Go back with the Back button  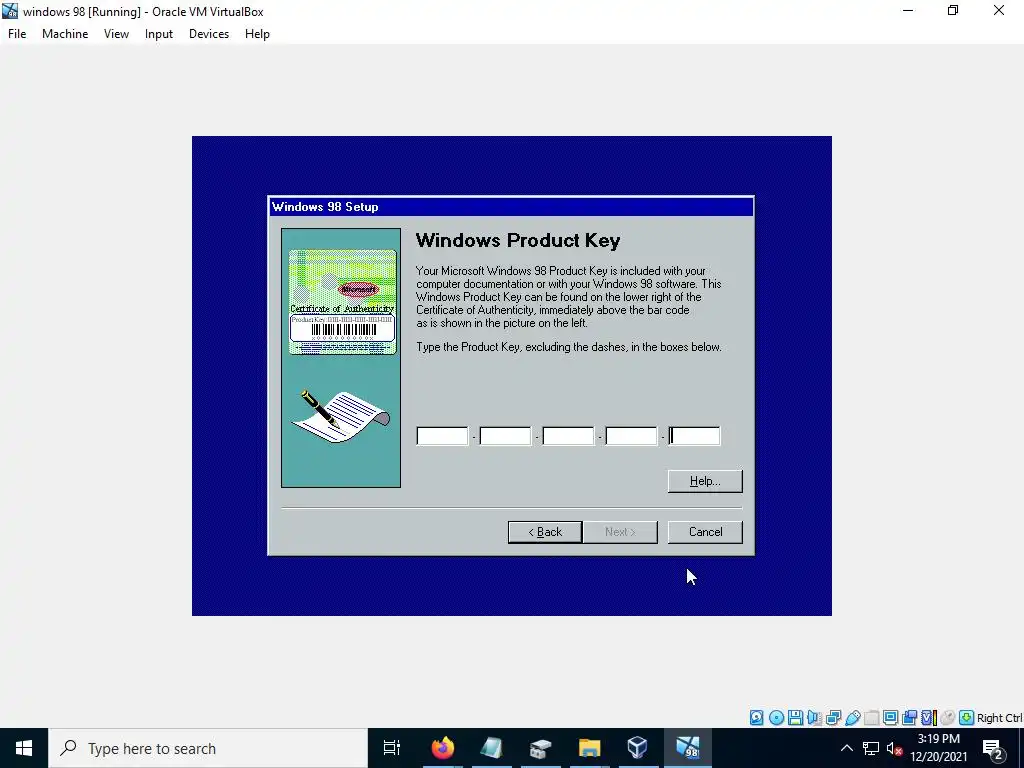tap(545, 532)
